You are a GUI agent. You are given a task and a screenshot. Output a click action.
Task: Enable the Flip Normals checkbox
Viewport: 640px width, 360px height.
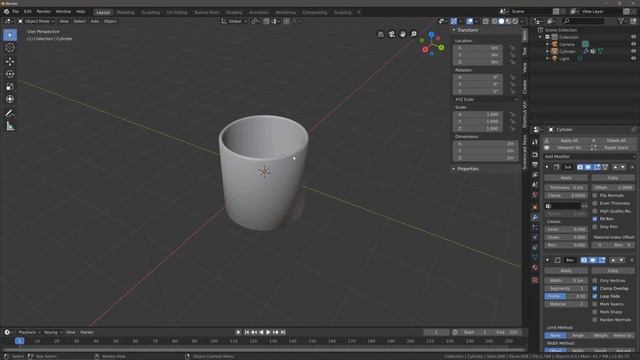[595, 196]
